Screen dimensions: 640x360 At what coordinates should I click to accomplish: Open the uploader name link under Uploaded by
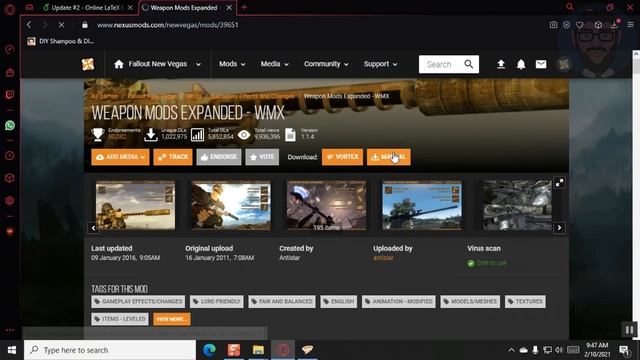tap(383, 258)
